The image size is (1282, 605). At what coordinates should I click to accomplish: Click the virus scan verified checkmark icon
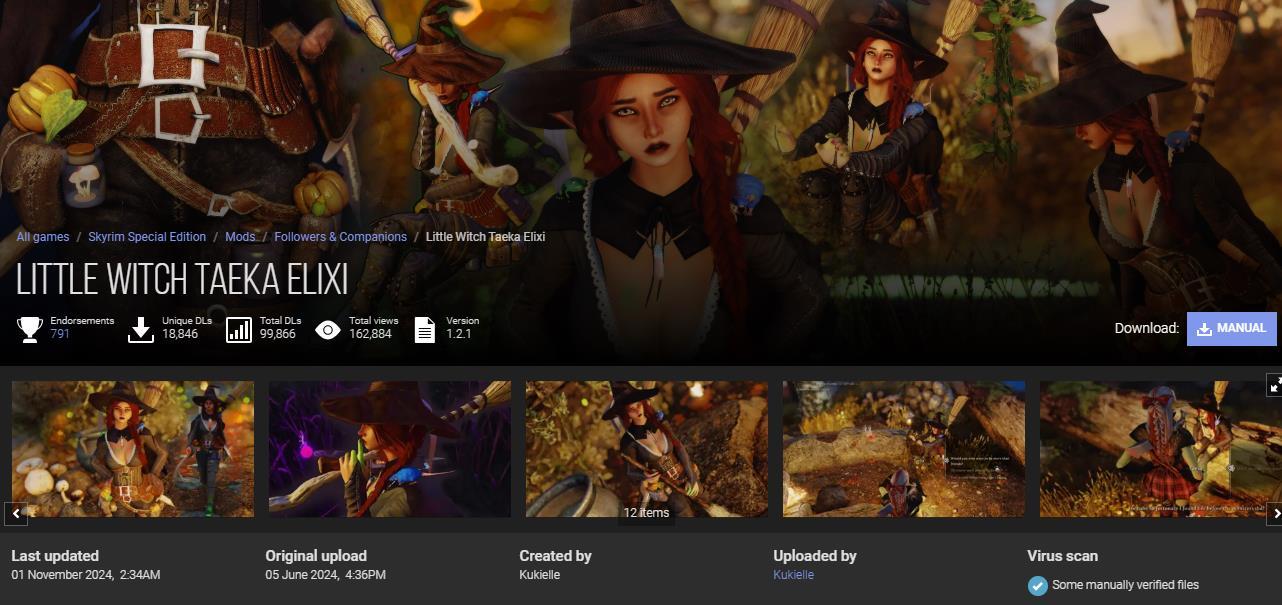tap(1038, 585)
